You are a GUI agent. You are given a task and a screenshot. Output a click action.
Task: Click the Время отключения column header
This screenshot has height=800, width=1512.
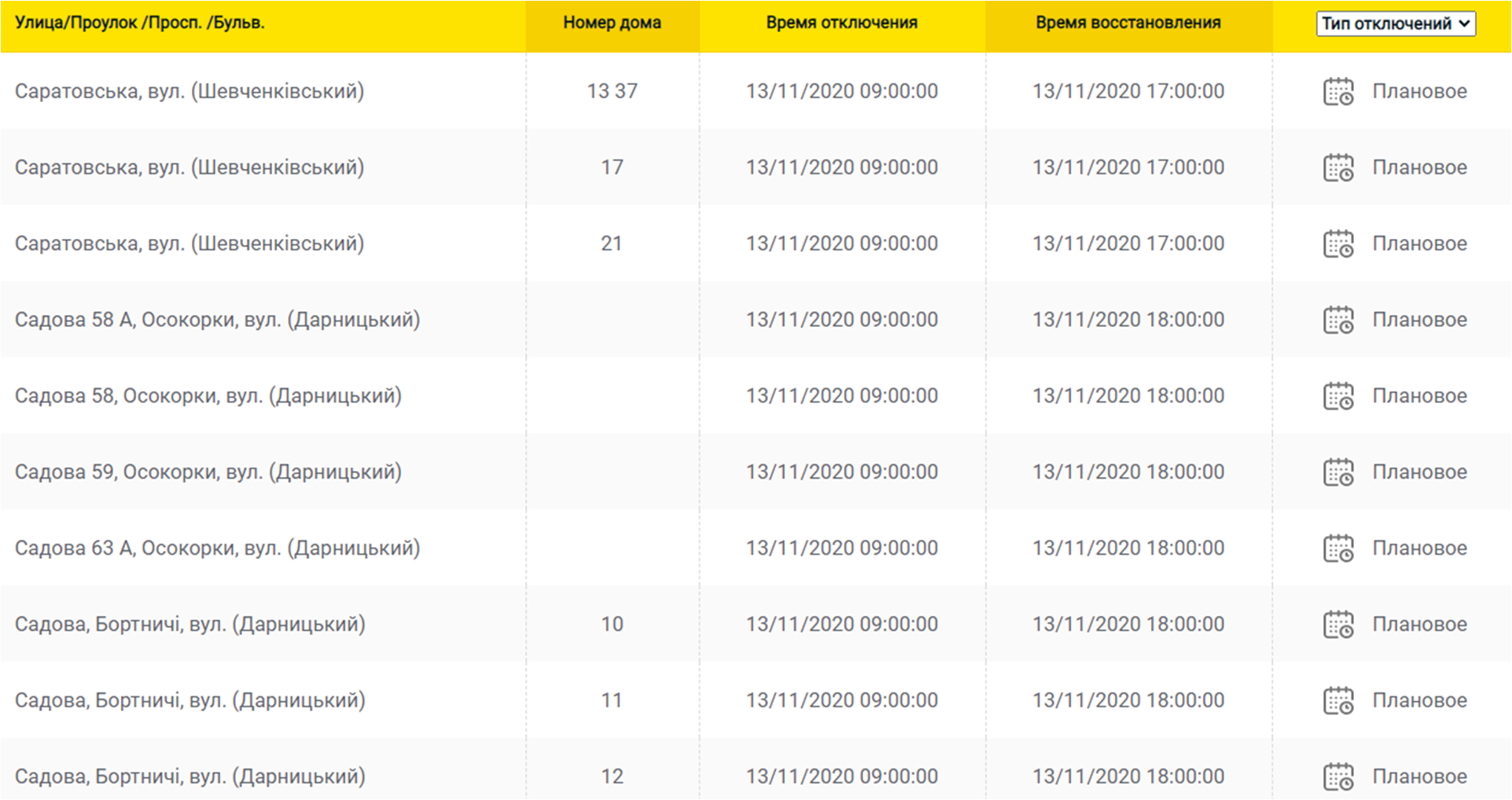click(841, 23)
